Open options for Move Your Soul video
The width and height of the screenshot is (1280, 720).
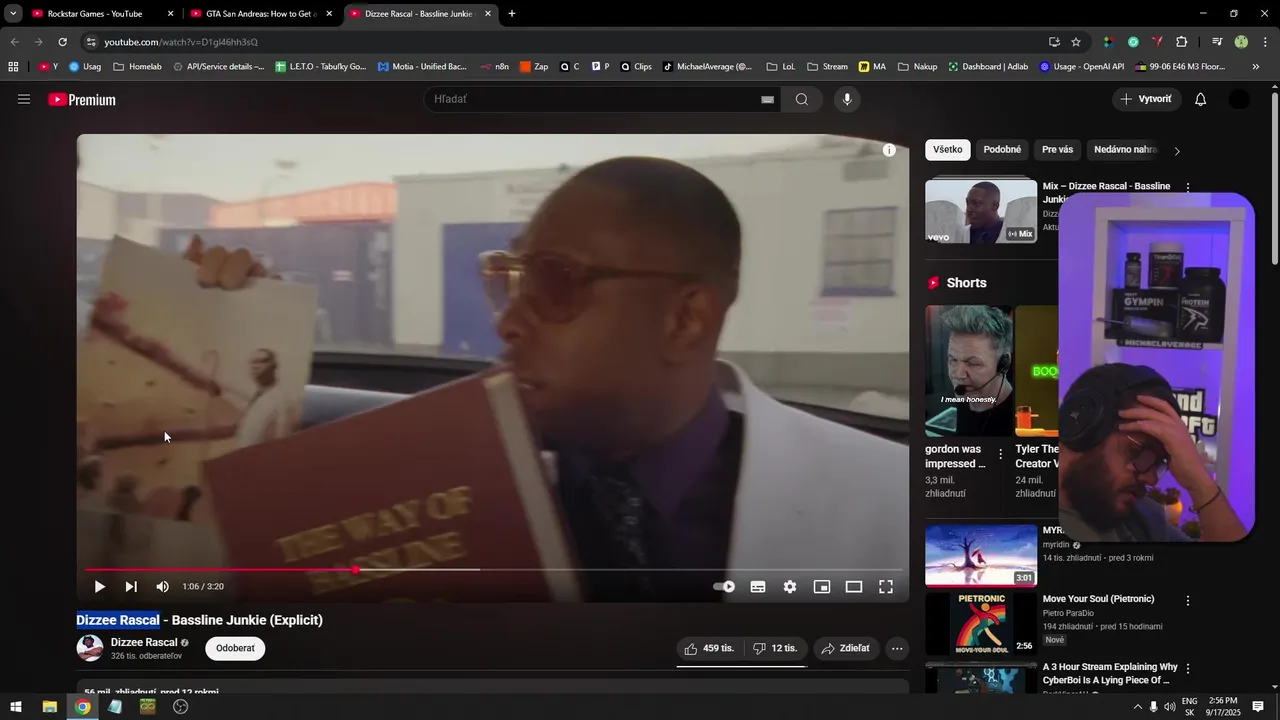point(1188,601)
